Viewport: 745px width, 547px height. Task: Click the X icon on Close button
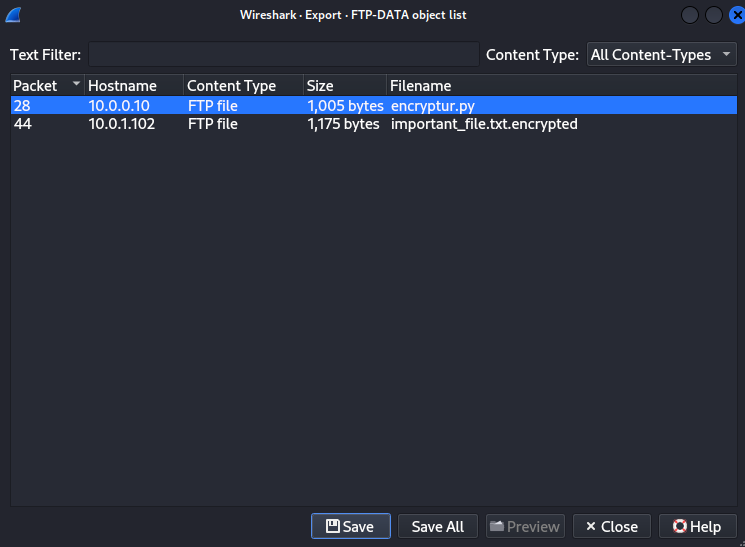point(591,526)
